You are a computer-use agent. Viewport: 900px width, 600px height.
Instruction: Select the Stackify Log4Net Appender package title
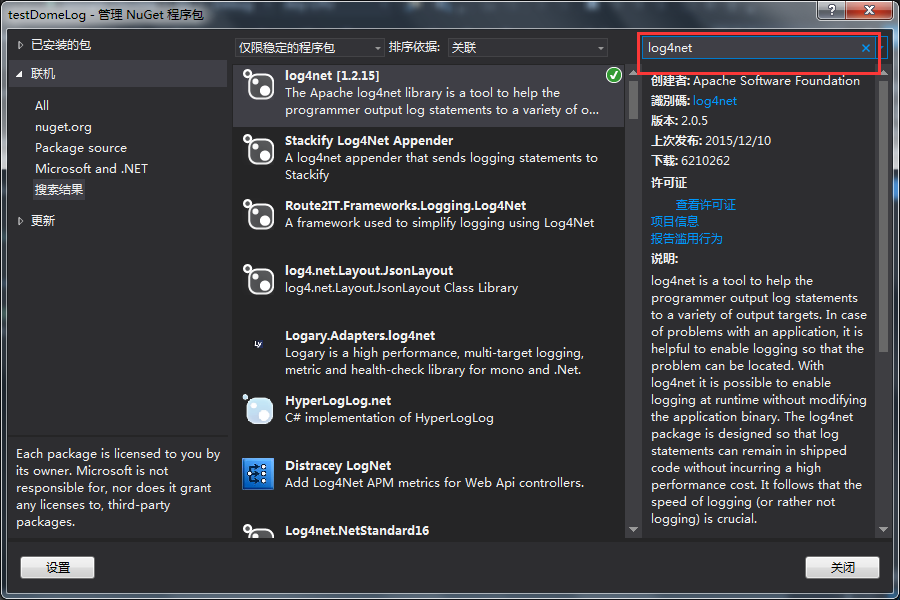point(369,141)
